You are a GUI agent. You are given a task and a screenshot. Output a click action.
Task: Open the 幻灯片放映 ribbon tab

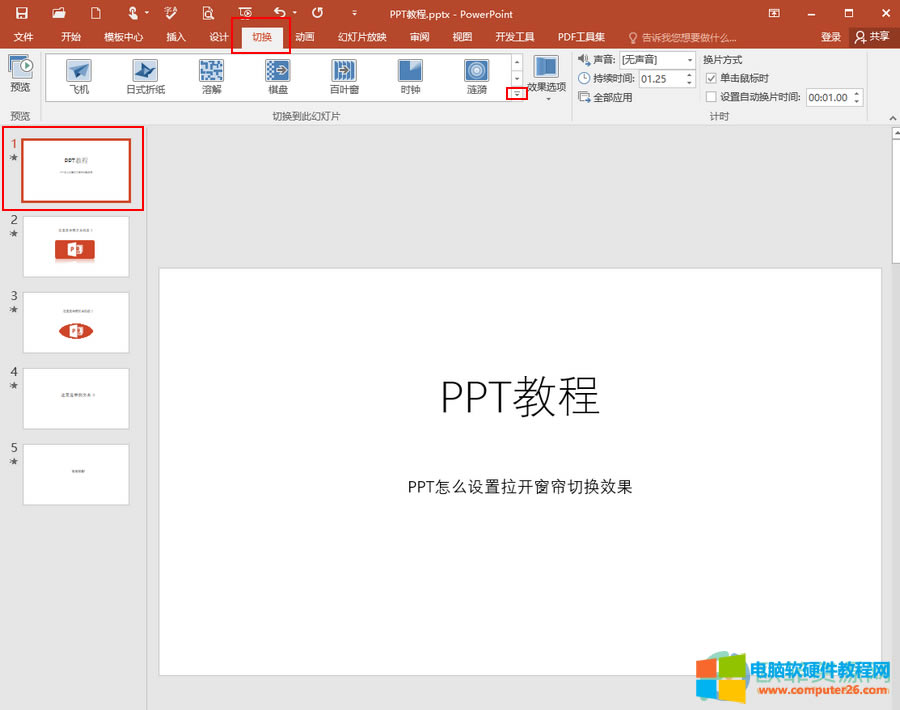(x=361, y=37)
